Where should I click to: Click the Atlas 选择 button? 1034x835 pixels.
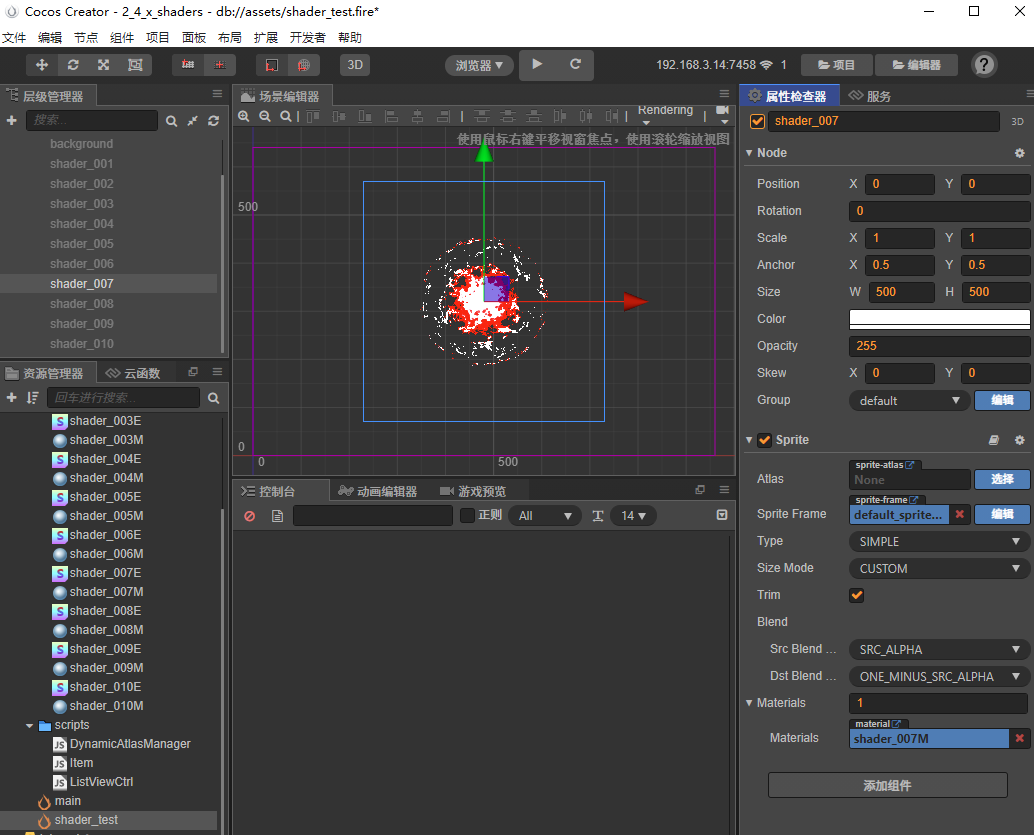[x=1002, y=480]
